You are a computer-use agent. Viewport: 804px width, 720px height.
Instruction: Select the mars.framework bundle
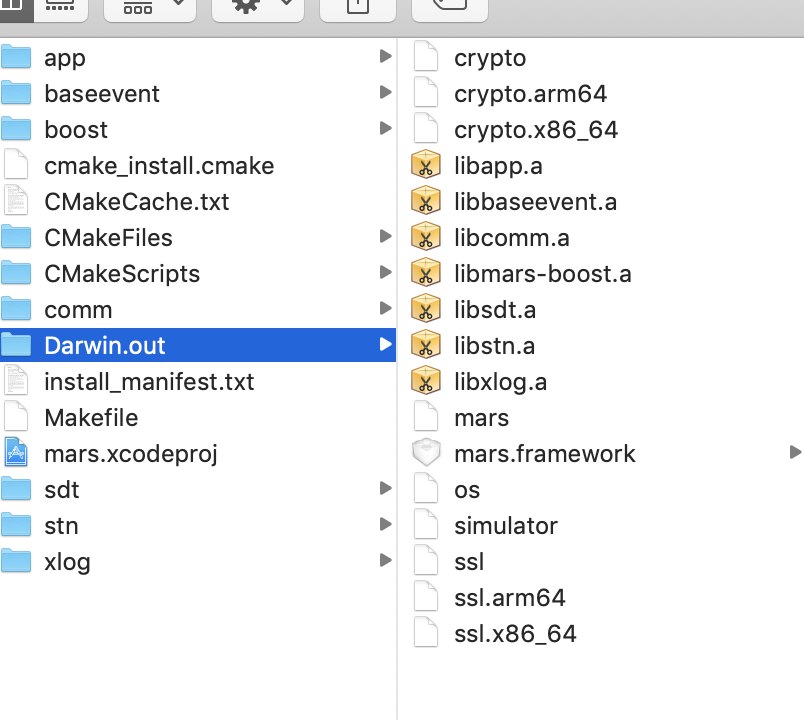coord(545,453)
